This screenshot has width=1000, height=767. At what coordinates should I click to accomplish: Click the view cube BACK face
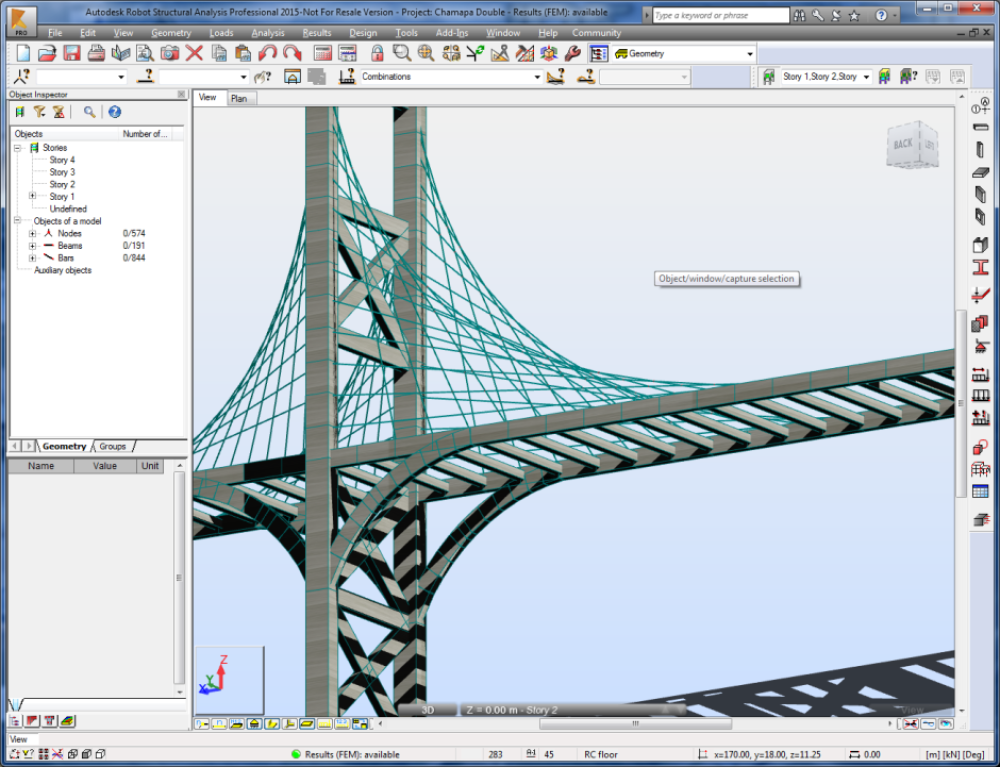tap(903, 145)
